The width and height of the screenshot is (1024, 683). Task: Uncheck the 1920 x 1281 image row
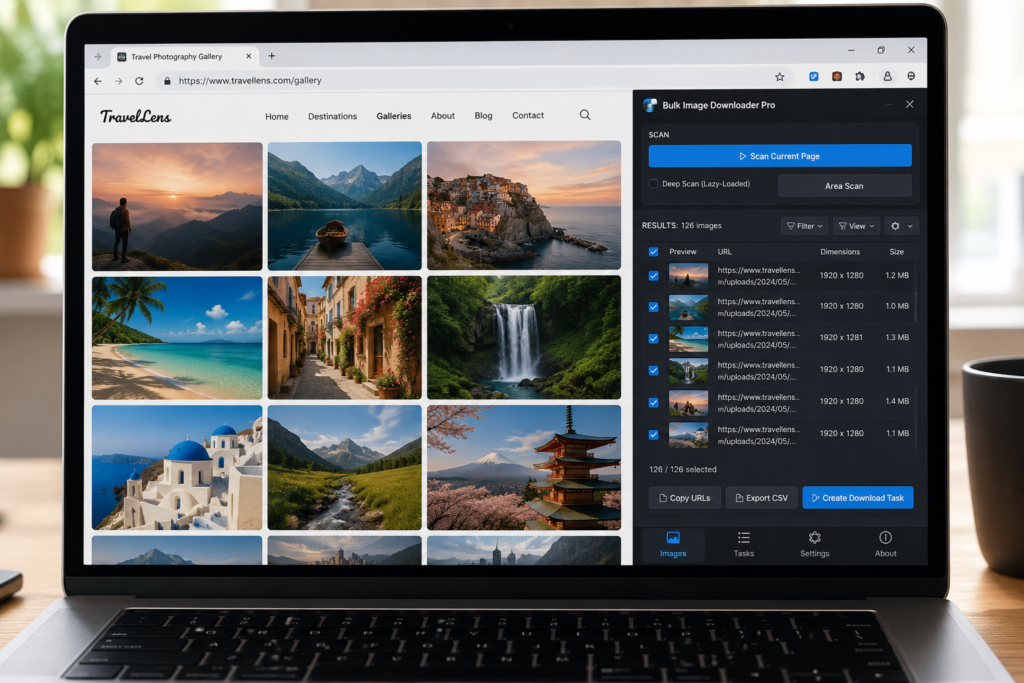653,338
